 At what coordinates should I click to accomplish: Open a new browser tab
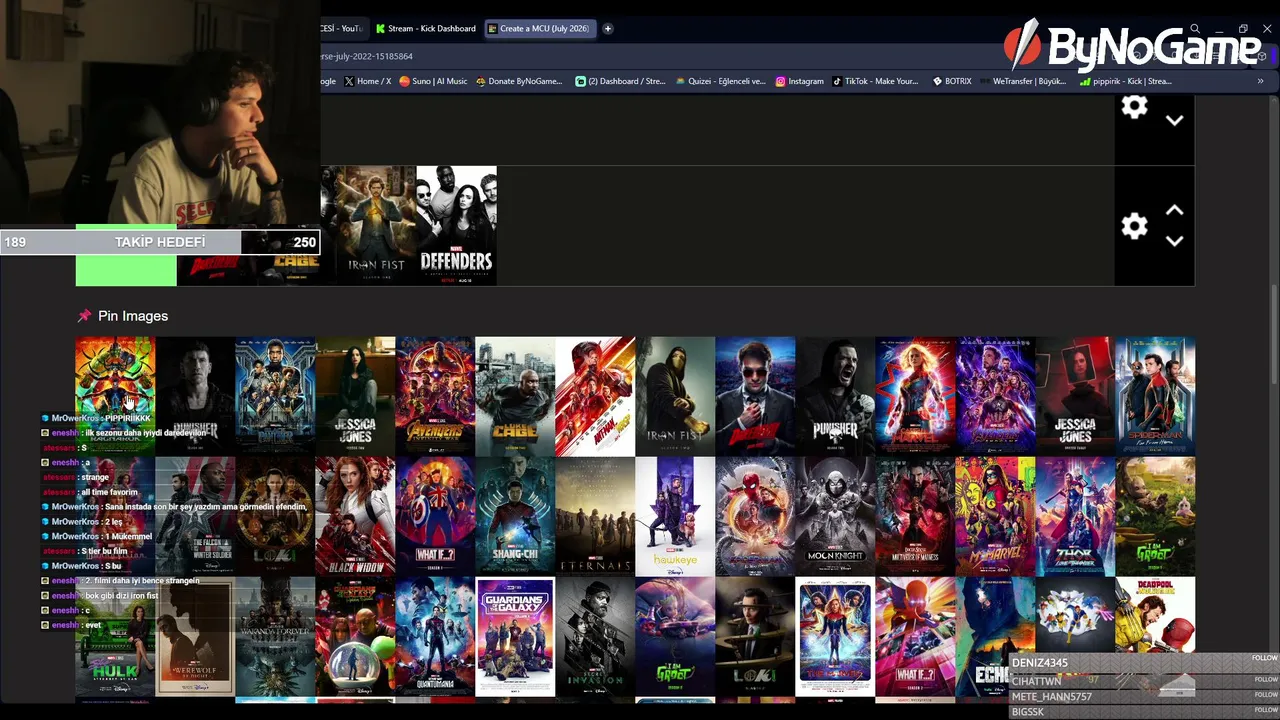tap(607, 28)
